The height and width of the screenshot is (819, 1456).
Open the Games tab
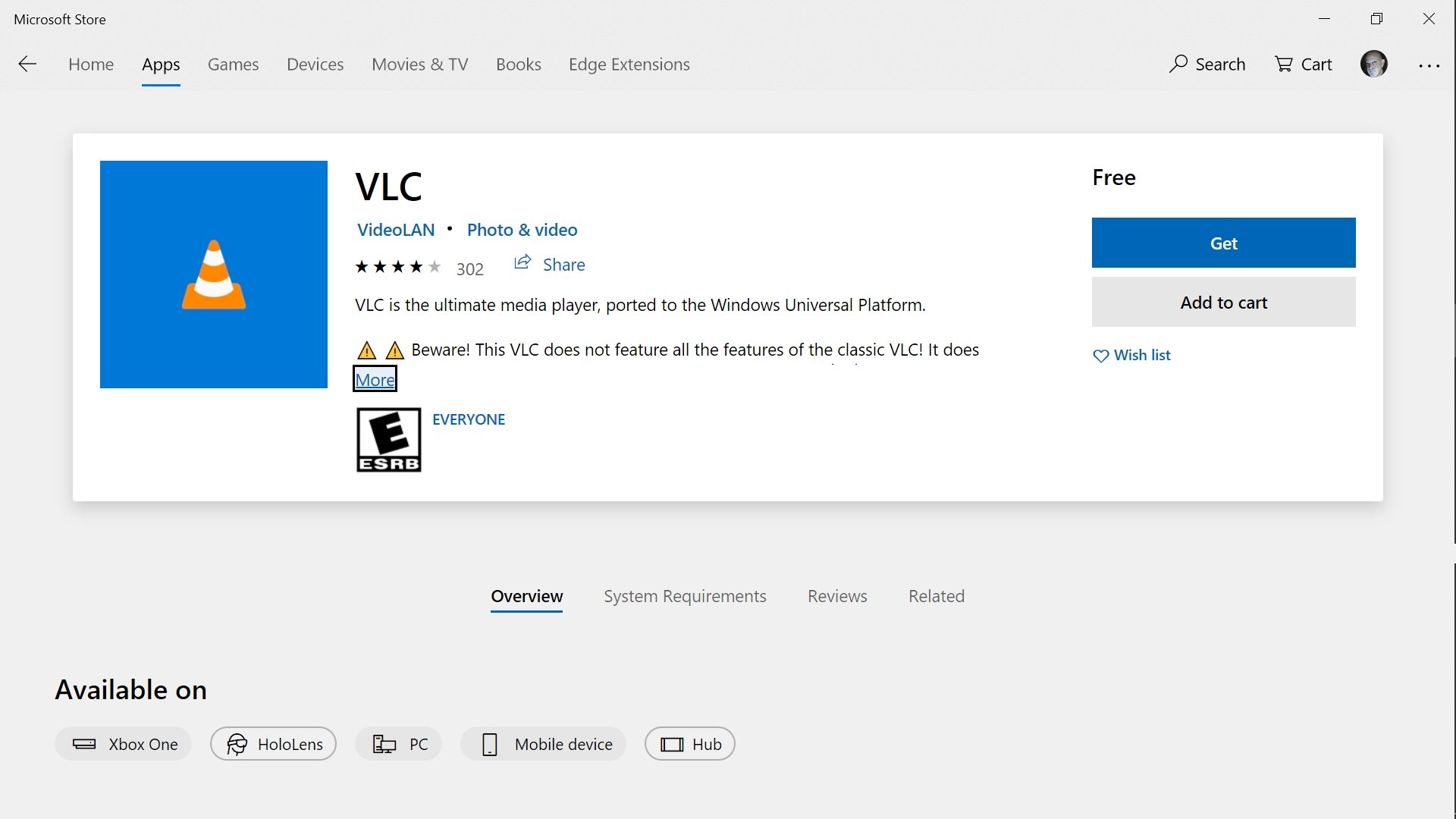[234, 64]
